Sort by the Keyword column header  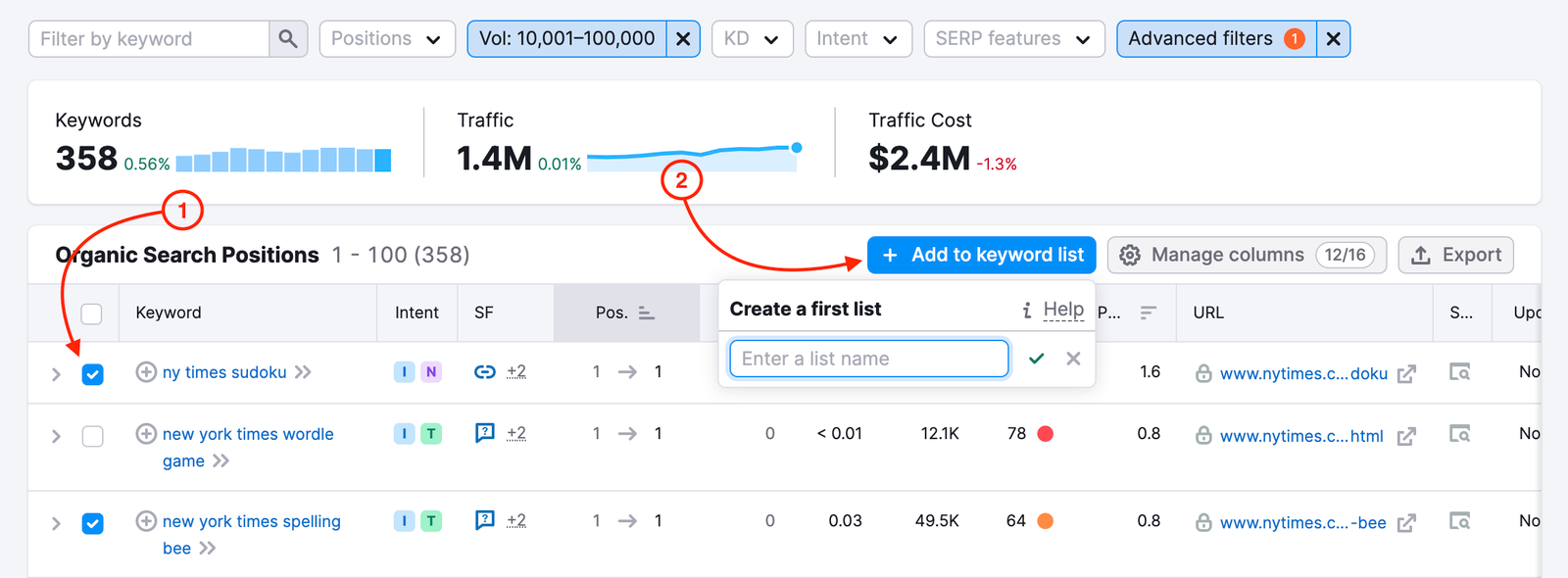tap(169, 313)
